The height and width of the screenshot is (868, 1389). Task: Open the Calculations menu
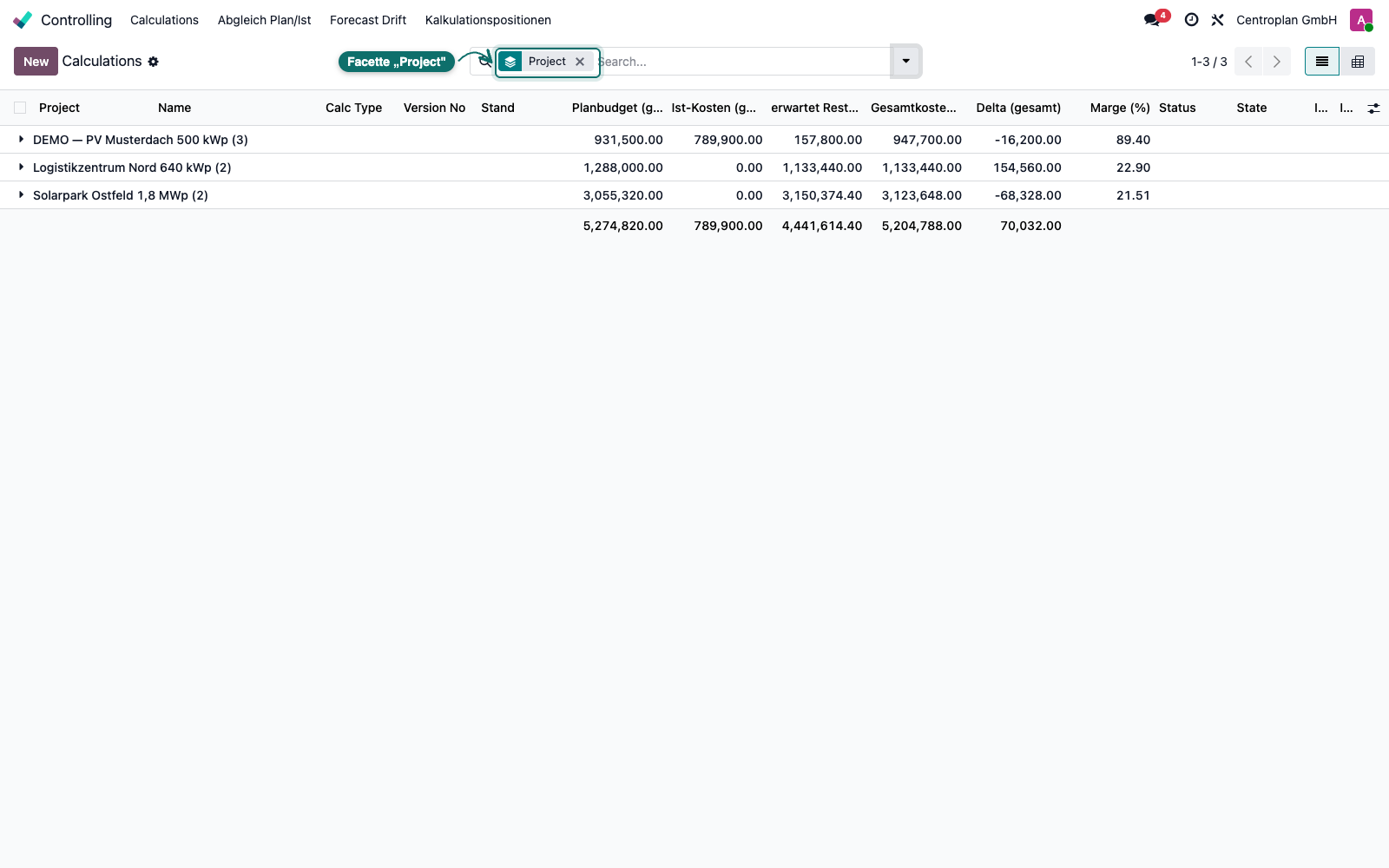(x=164, y=20)
